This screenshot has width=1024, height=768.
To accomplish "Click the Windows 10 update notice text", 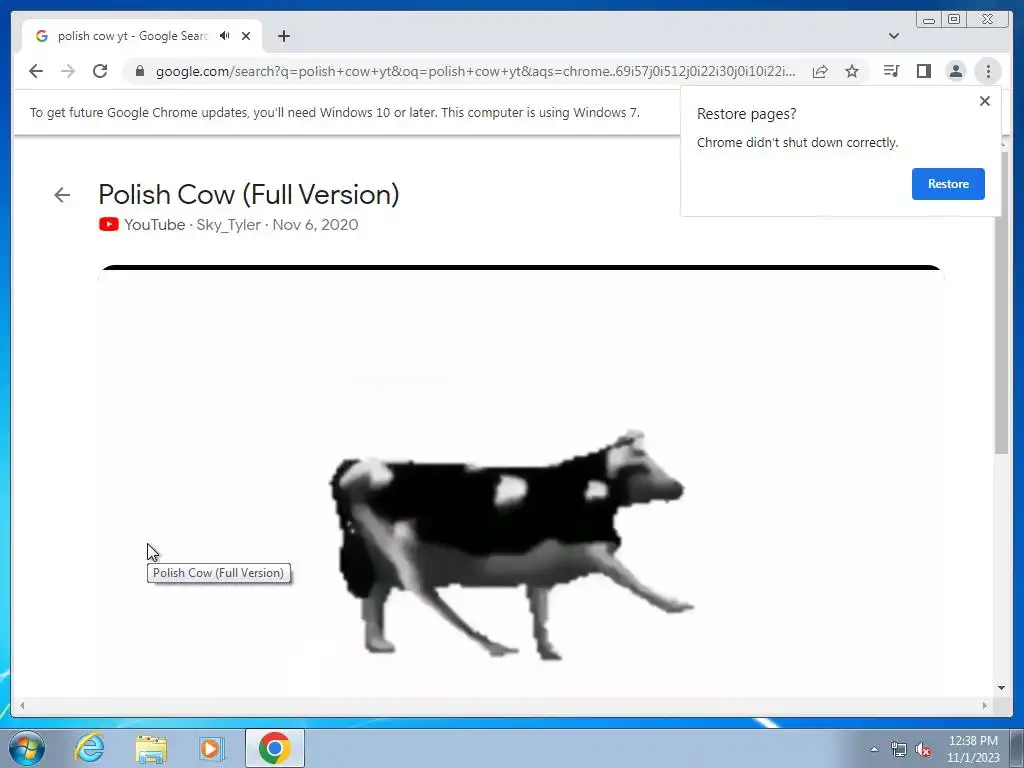I will coord(334,112).
